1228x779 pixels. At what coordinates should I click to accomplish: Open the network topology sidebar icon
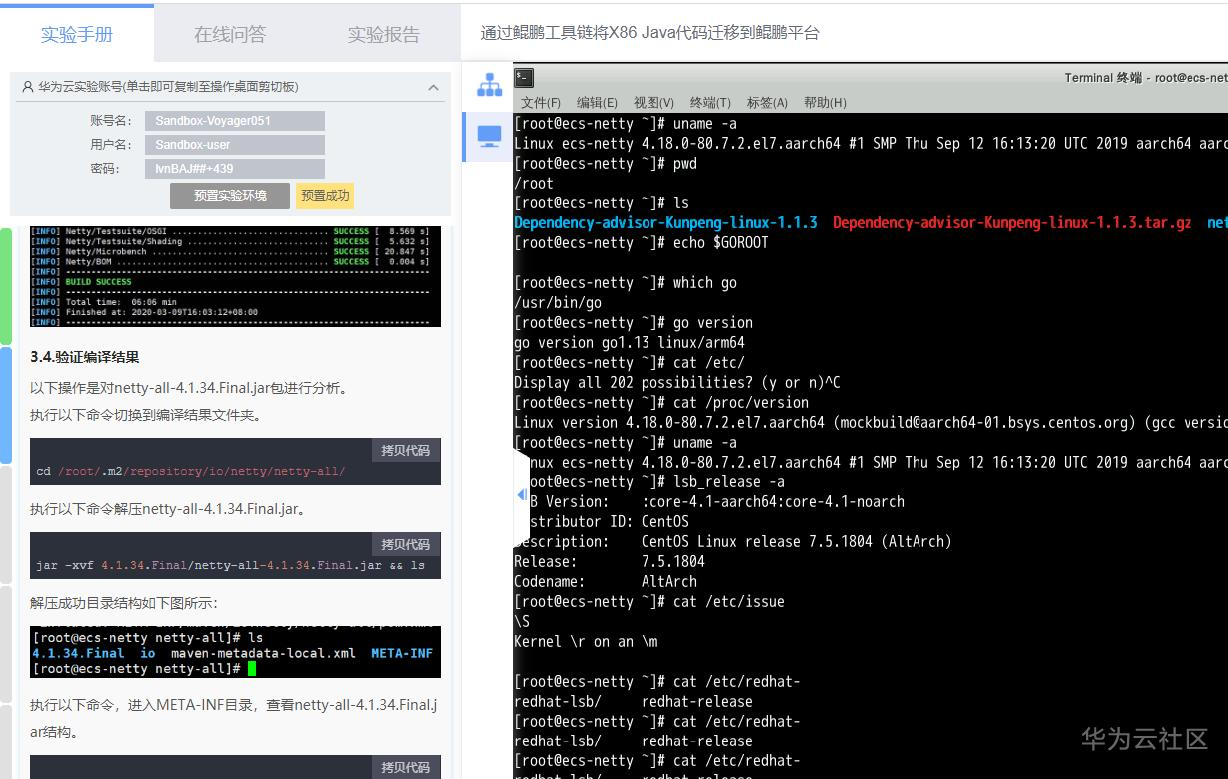click(489, 86)
